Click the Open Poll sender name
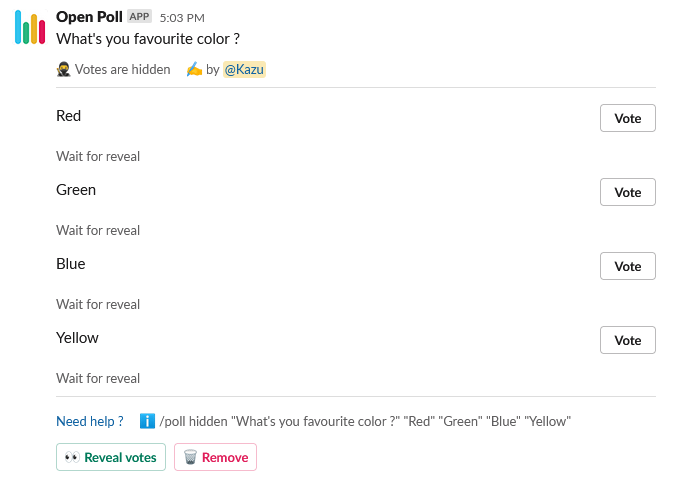This screenshot has height=484, width=684. point(89,17)
